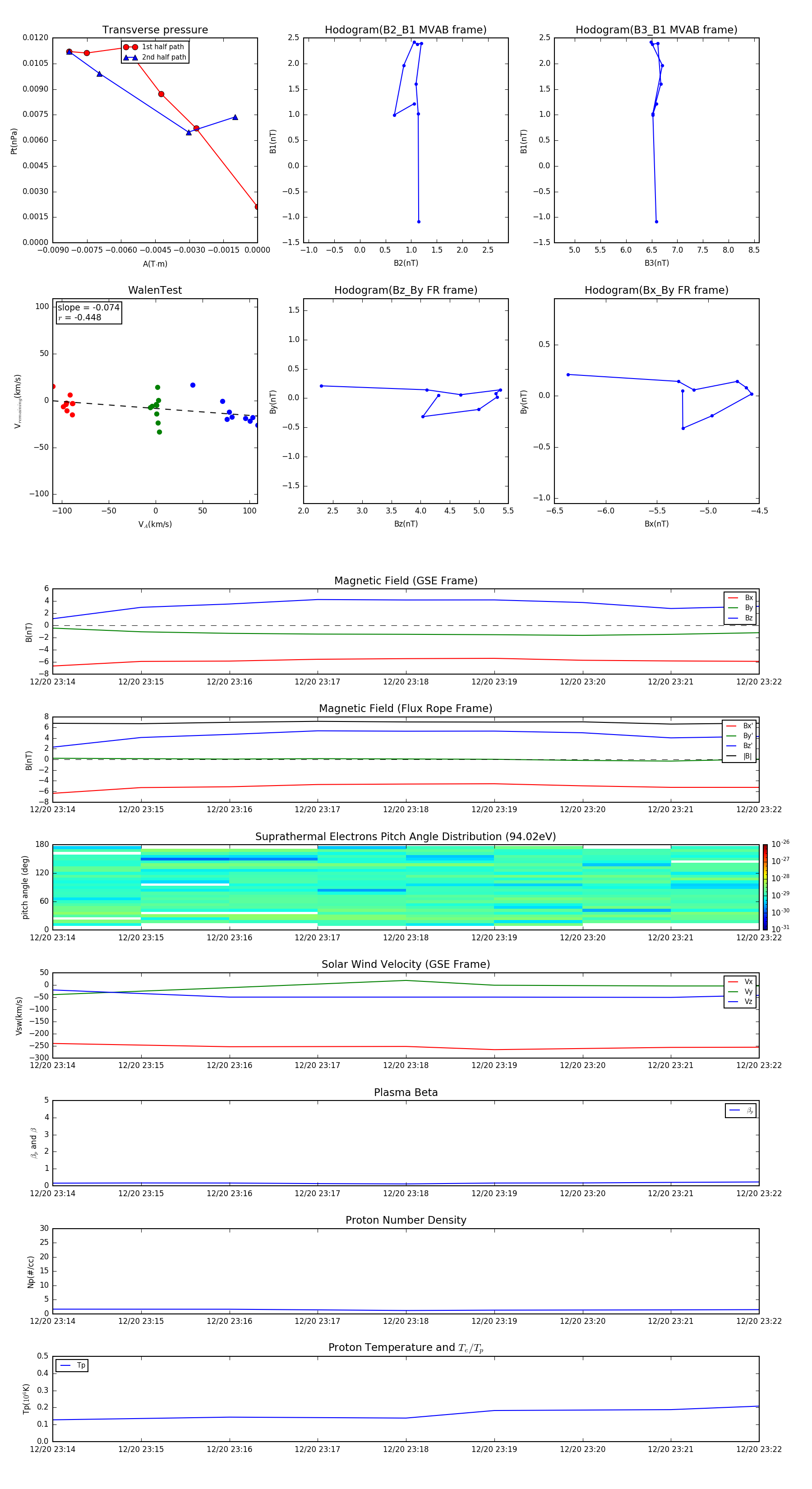Select the "Hodogram(Bz_By FR frame)" title

(406, 290)
